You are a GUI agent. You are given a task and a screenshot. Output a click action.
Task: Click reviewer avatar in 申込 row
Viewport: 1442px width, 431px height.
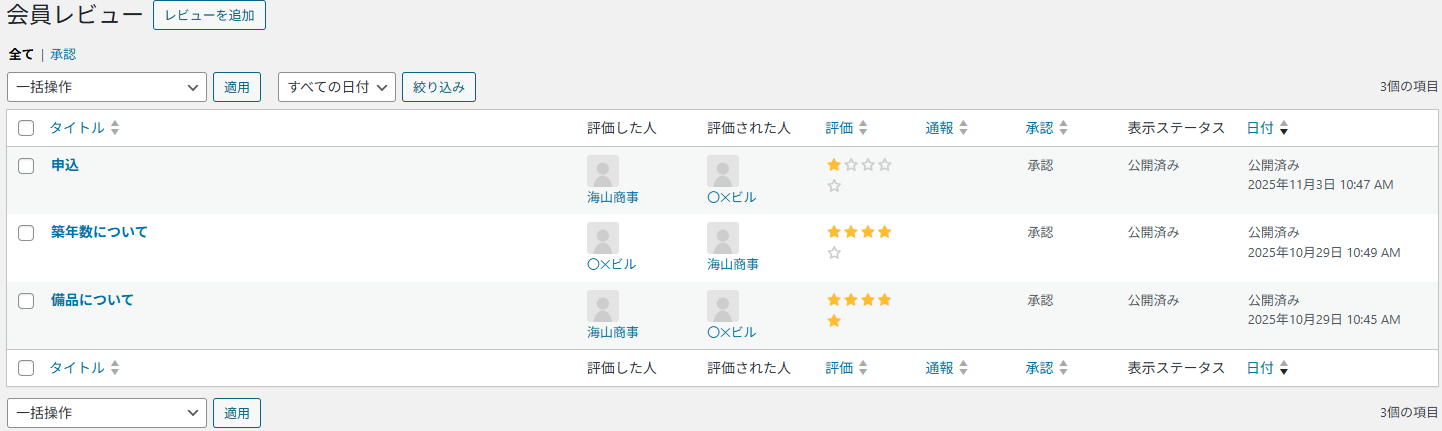point(603,171)
